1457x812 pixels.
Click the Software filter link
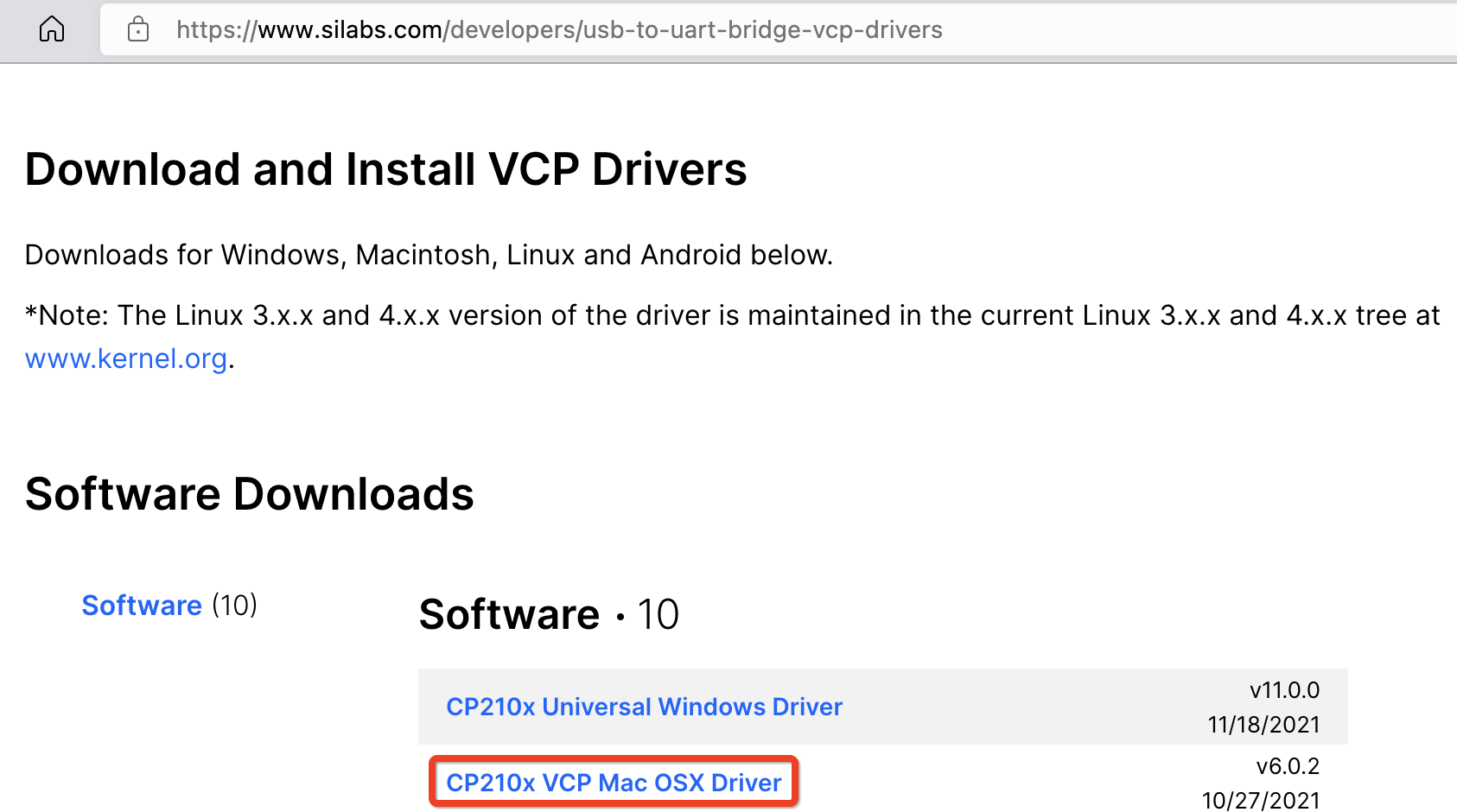(x=141, y=605)
